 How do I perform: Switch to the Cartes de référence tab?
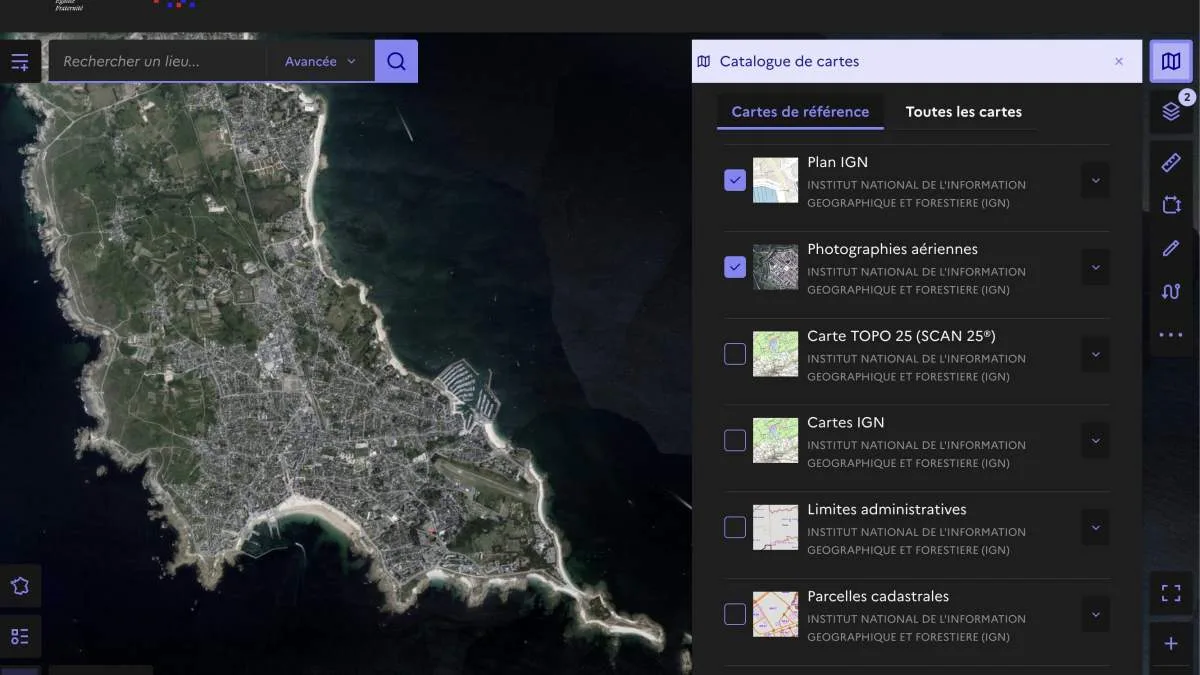click(x=800, y=112)
